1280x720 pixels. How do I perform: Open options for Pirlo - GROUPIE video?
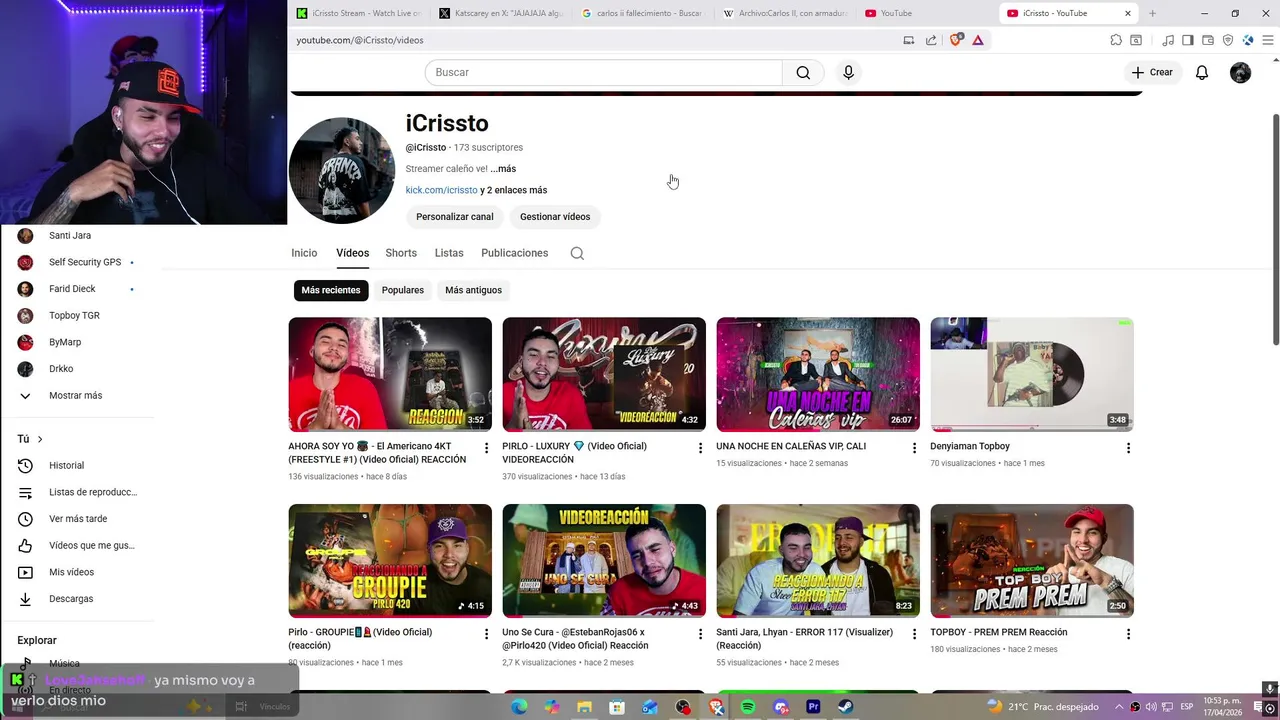pyautogui.click(x=486, y=634)
